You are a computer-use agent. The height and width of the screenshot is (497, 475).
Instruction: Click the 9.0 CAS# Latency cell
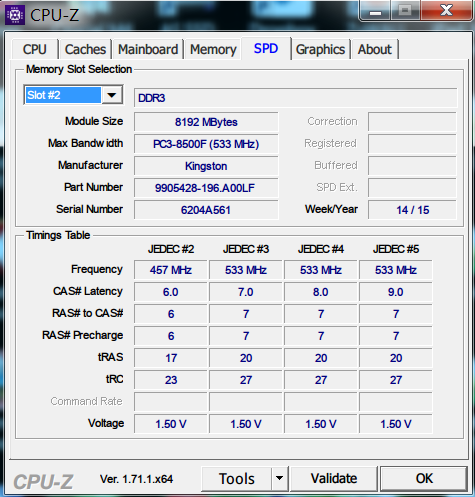[396, 292]
